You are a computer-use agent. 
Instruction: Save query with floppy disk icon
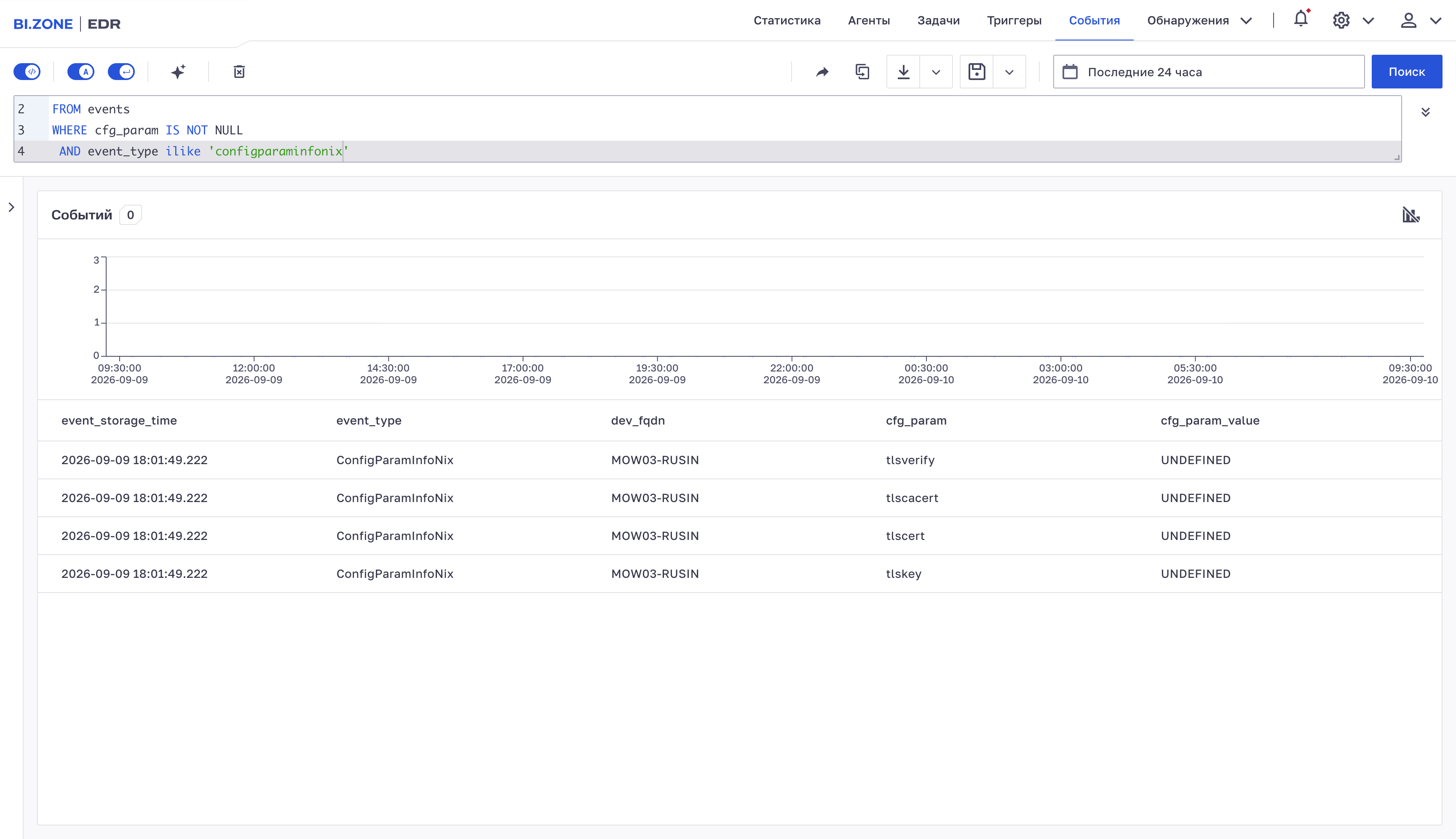pyautogui.click(x=977, y=72)
